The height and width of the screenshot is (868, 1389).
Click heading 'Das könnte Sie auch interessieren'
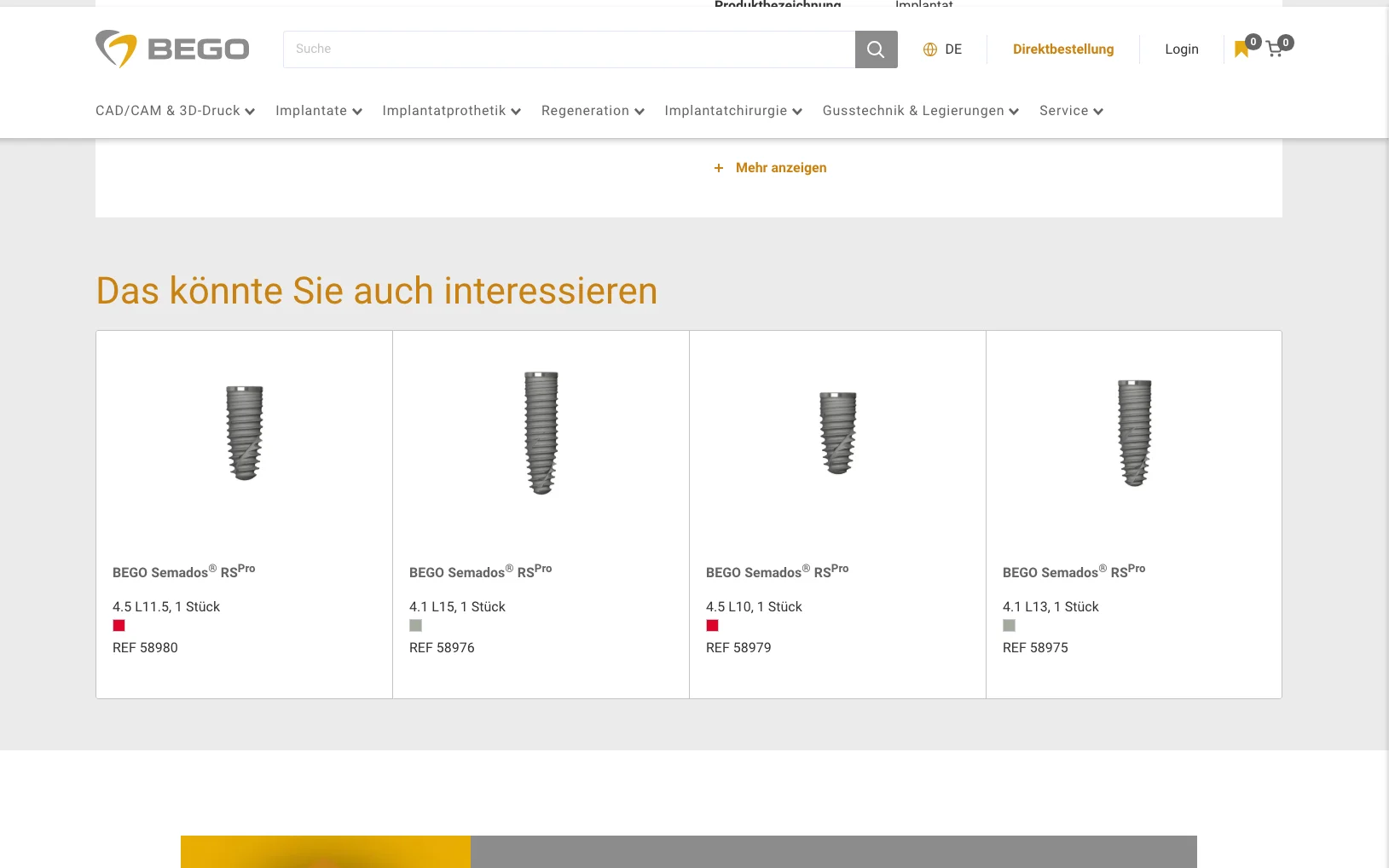coord(377,291)
